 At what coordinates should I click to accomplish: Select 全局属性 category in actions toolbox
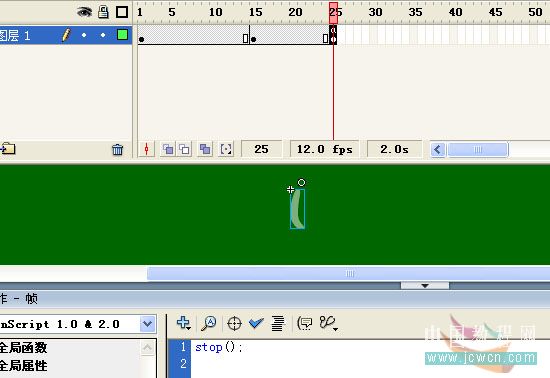[24, 366]
